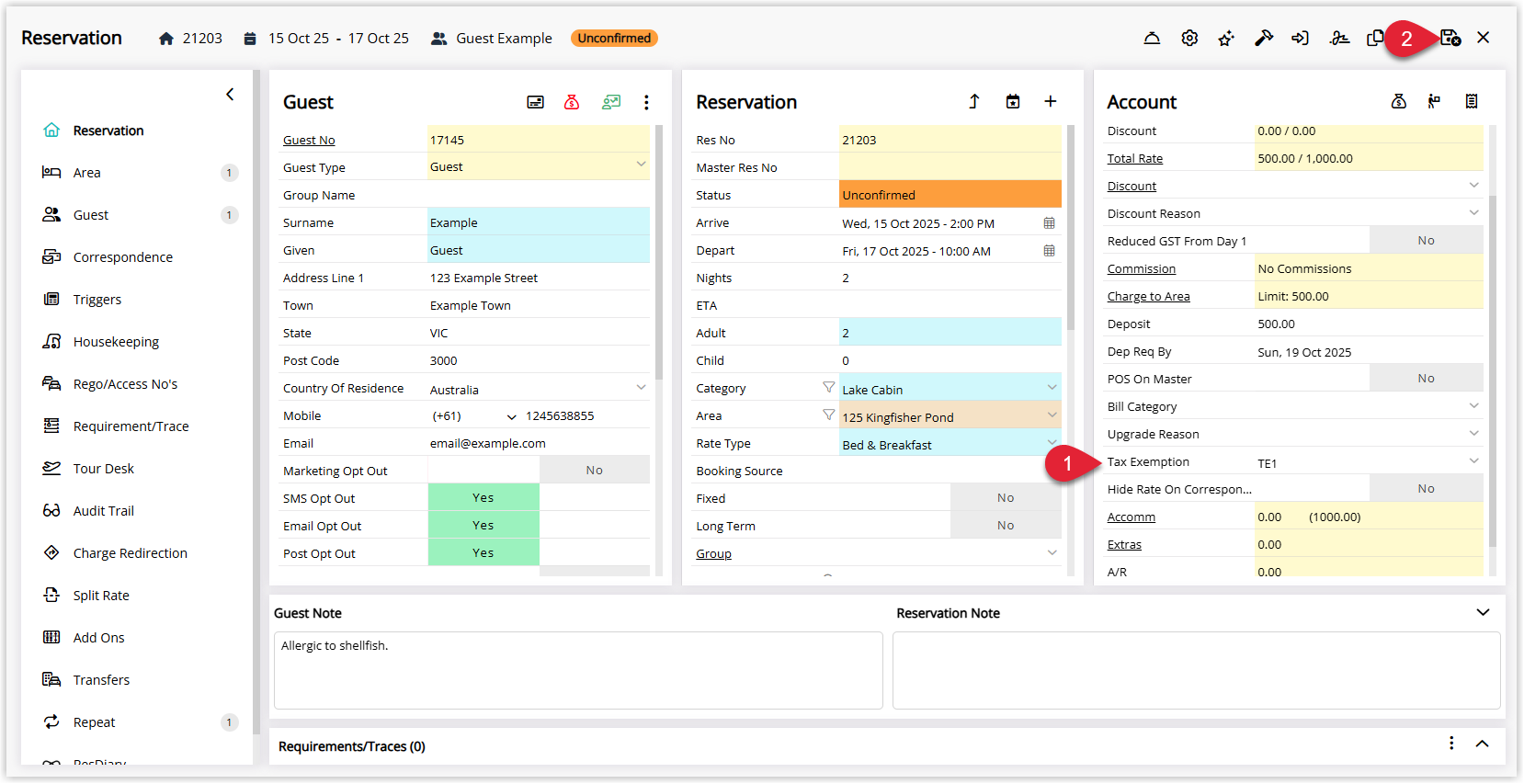Image resolution: width=1524 pixels, height=784 pixels.
Task: Collapse the notes section chevron
Action: point(1483,612)
